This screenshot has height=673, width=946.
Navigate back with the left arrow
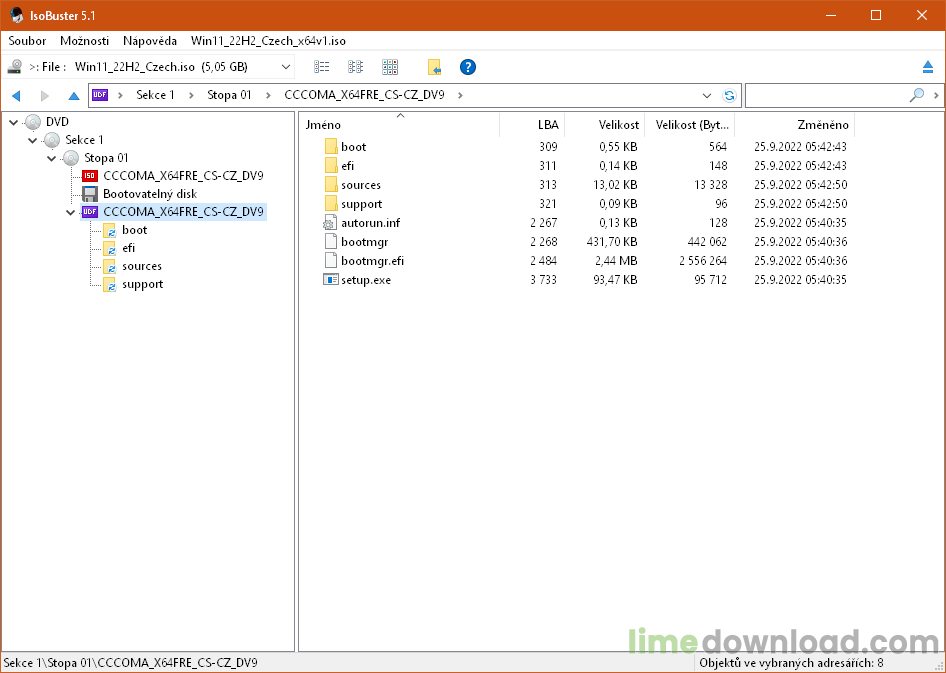tap(16, 96)
